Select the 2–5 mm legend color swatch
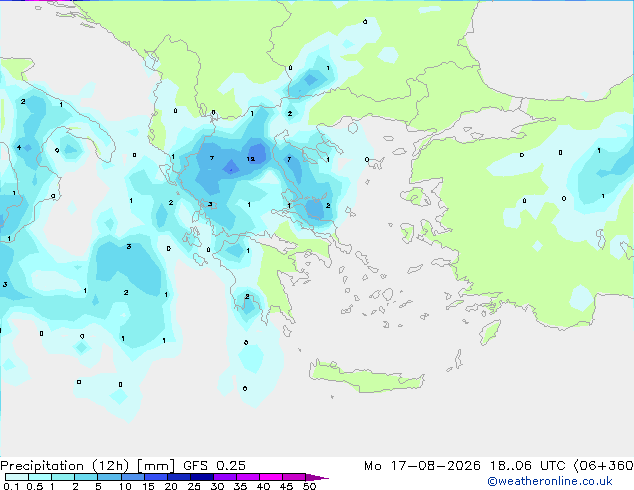Image resolution: width=634 pixels, height=490 pixels. 86,477
